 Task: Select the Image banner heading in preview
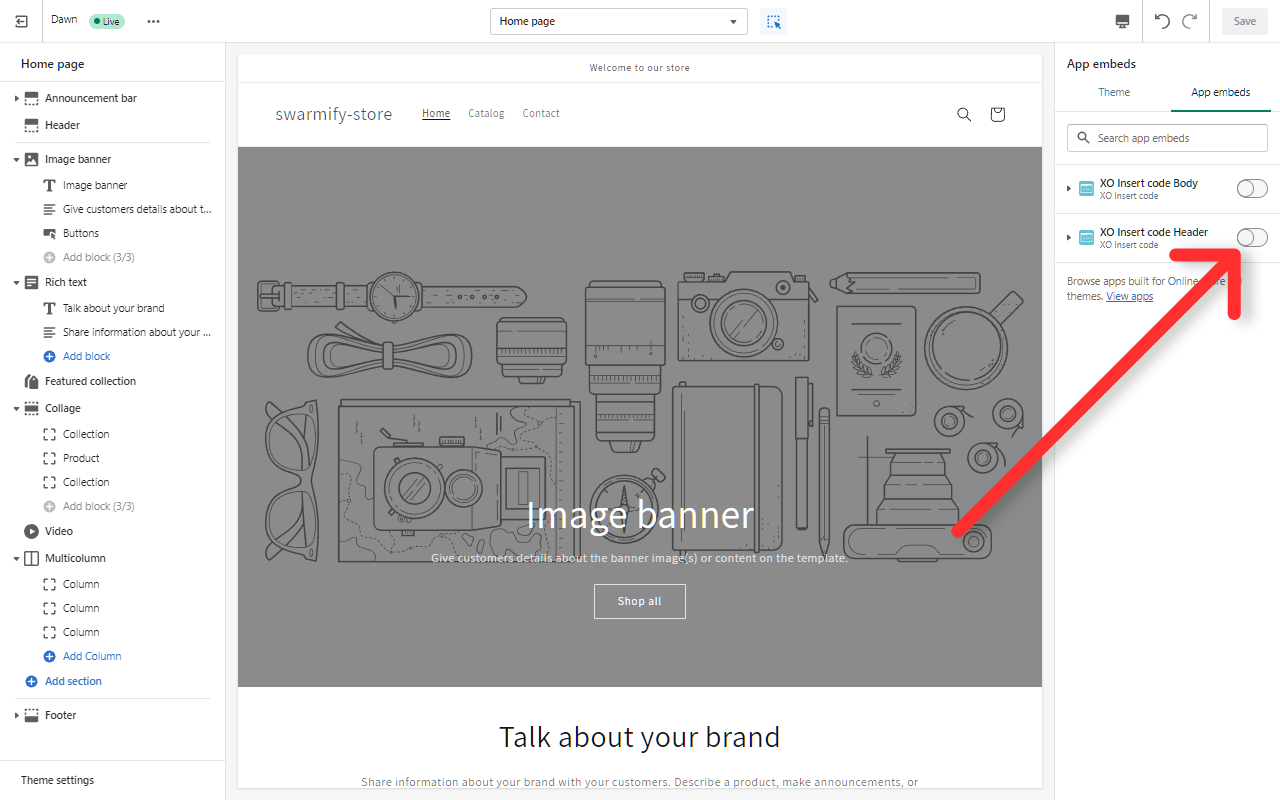pos(640,514)
